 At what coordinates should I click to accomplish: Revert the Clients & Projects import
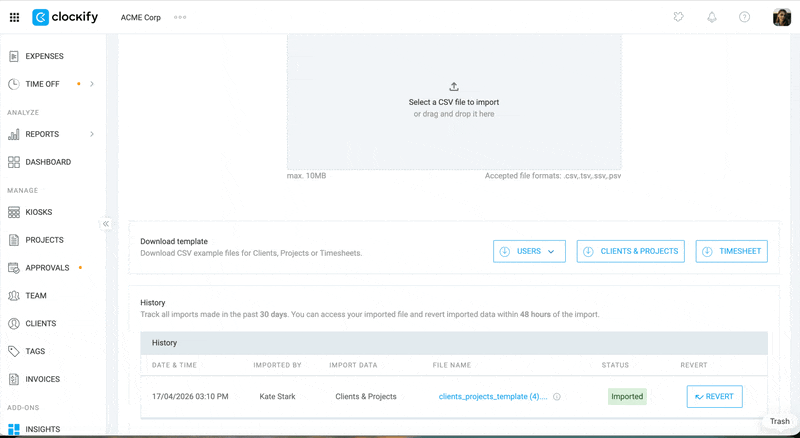pos(714,397)
